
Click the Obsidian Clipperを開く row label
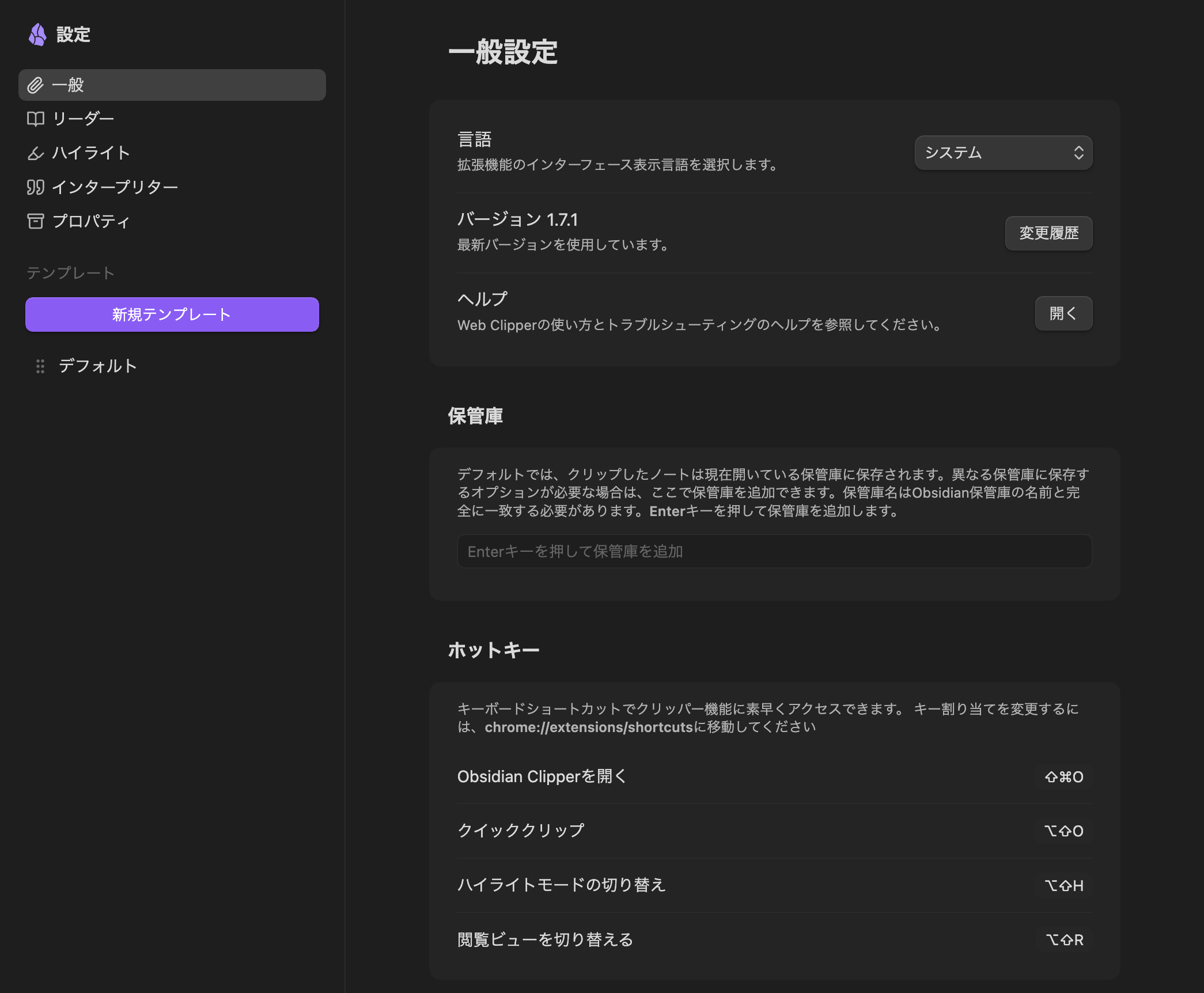click(542, 777)
